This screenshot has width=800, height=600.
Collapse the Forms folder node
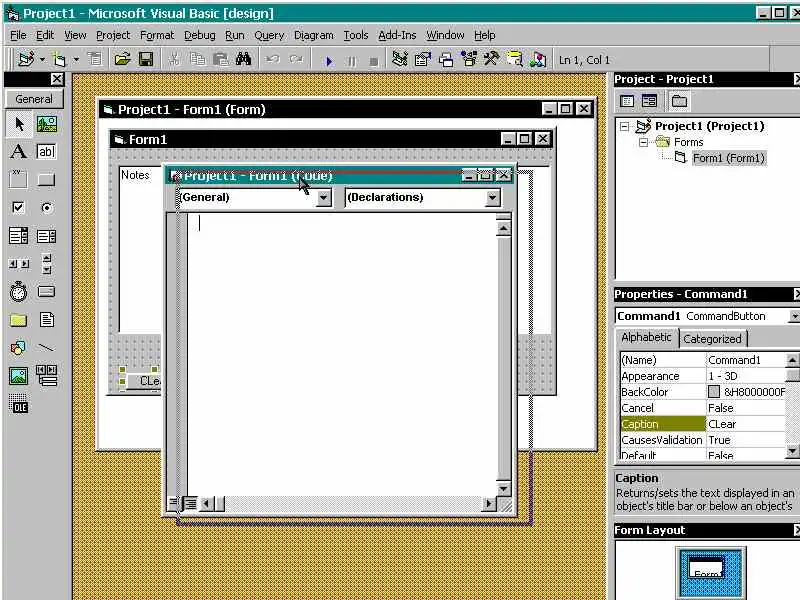[x=643, y=142]
